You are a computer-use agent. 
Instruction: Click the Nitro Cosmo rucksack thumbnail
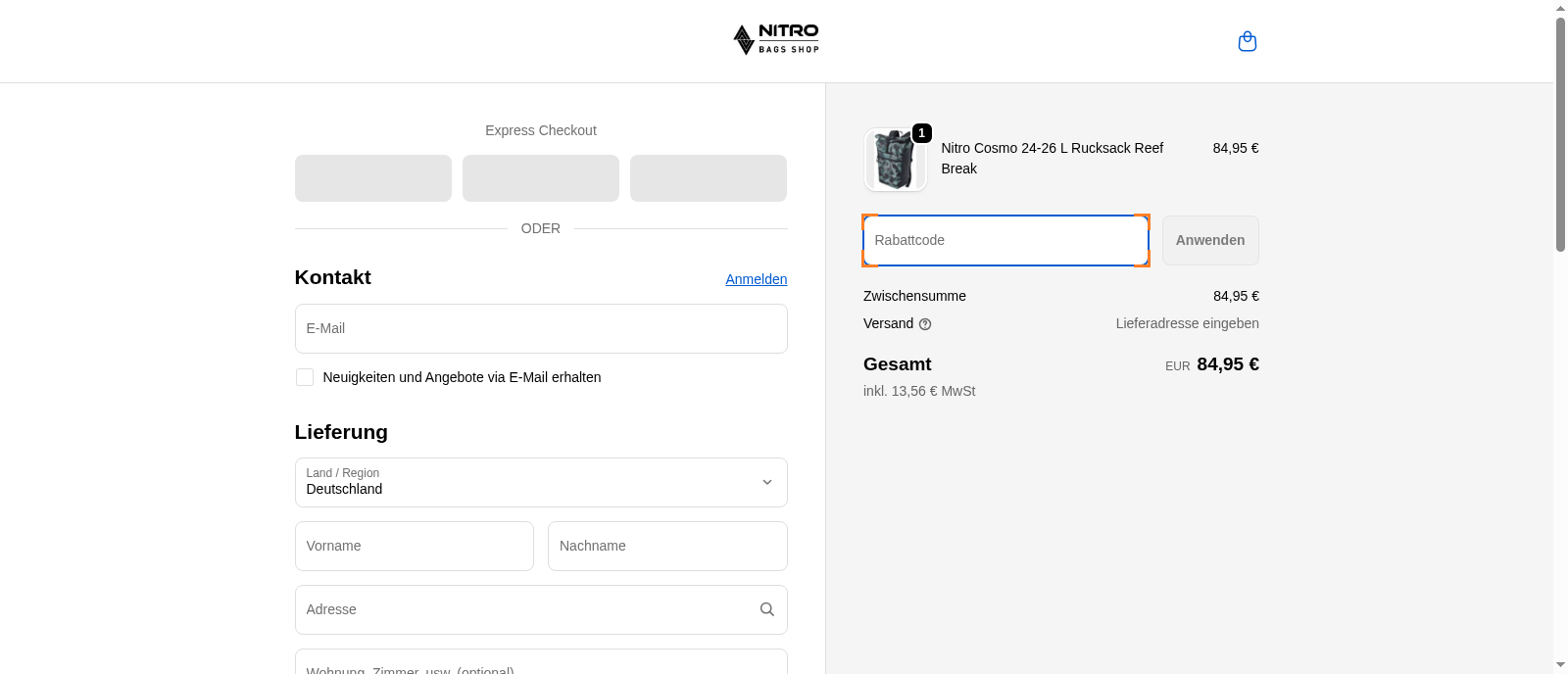pyautogui.click(x=896, y=160)
